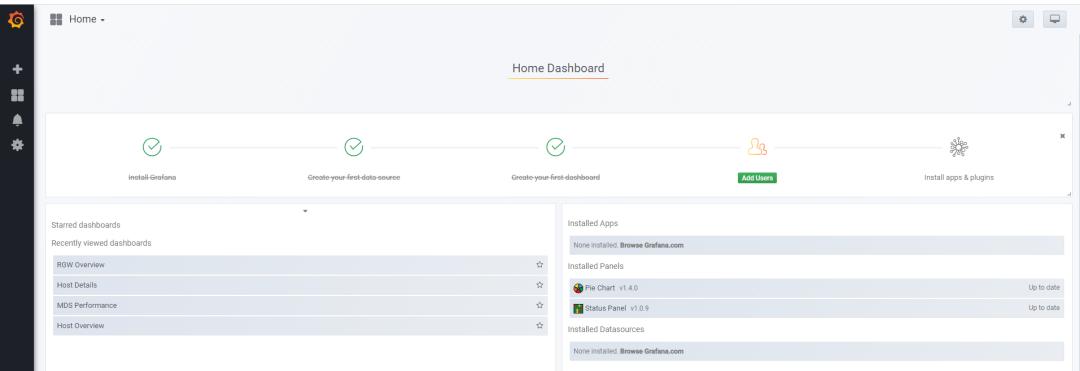Star the Host Details dashboard
The width and height of the screenshot is (1080, 371).
point(539,285)
